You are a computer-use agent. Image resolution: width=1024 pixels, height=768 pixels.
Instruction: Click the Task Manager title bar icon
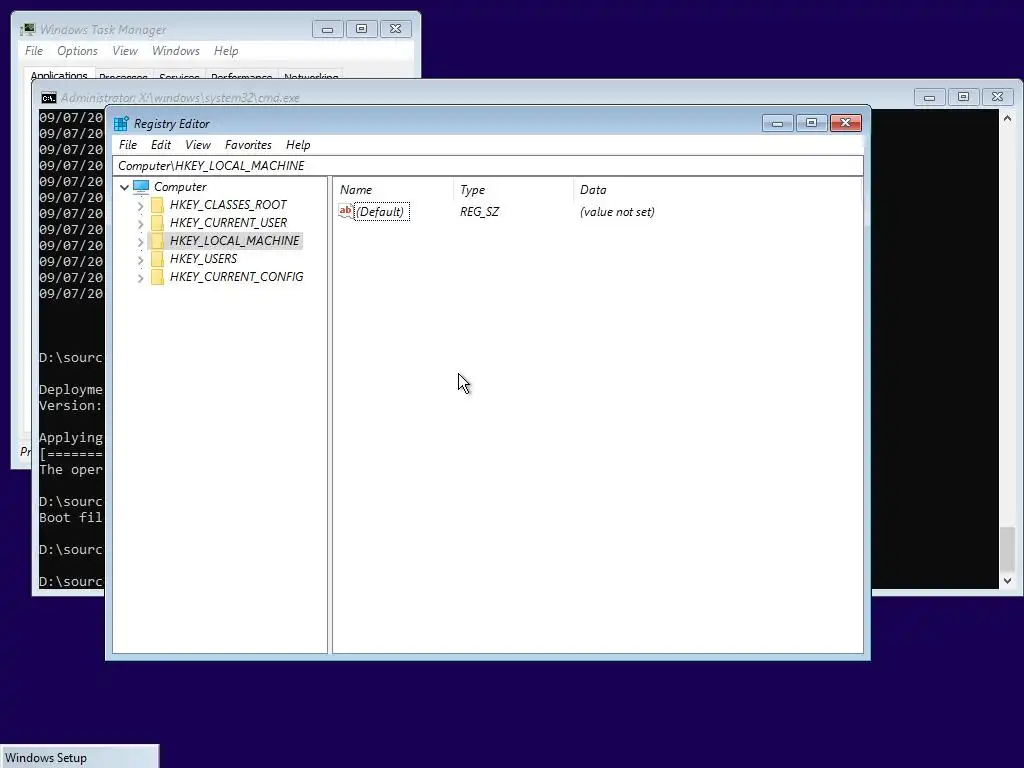27,29
